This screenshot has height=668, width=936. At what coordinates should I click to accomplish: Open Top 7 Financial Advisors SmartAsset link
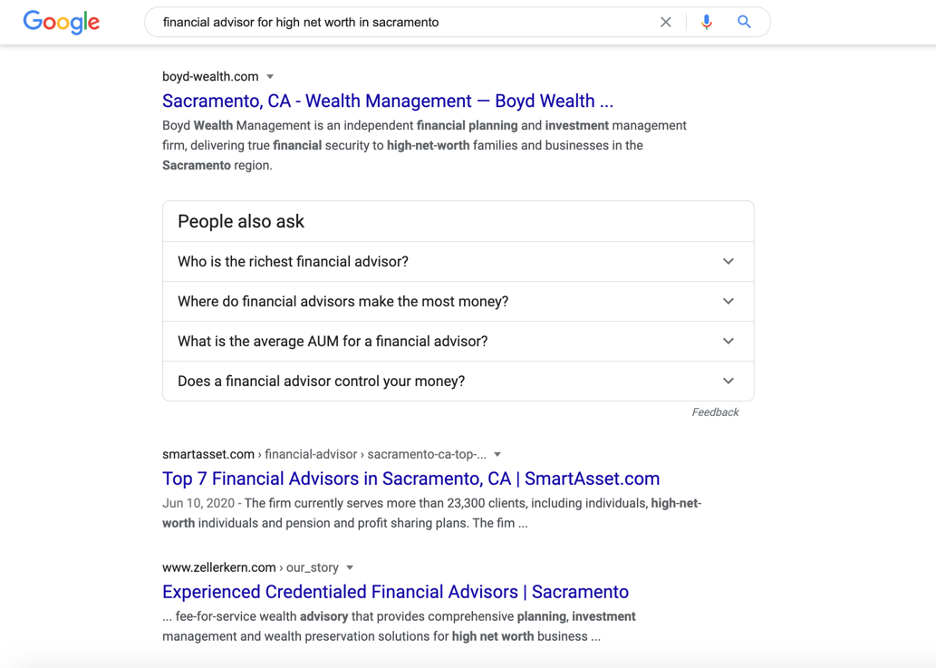click(x=411, y=479)
